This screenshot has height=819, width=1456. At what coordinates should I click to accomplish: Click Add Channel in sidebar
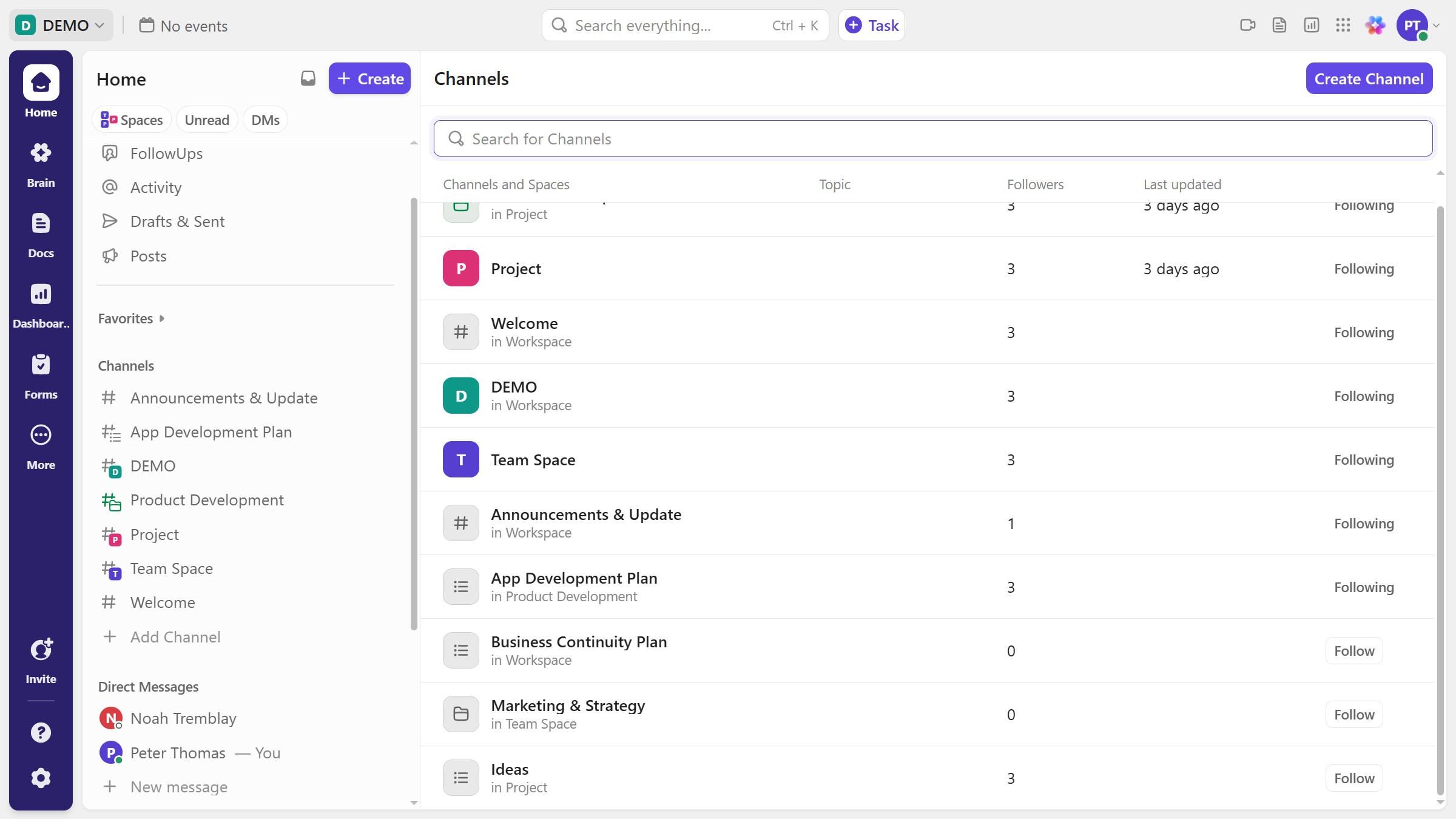(175, 637)
